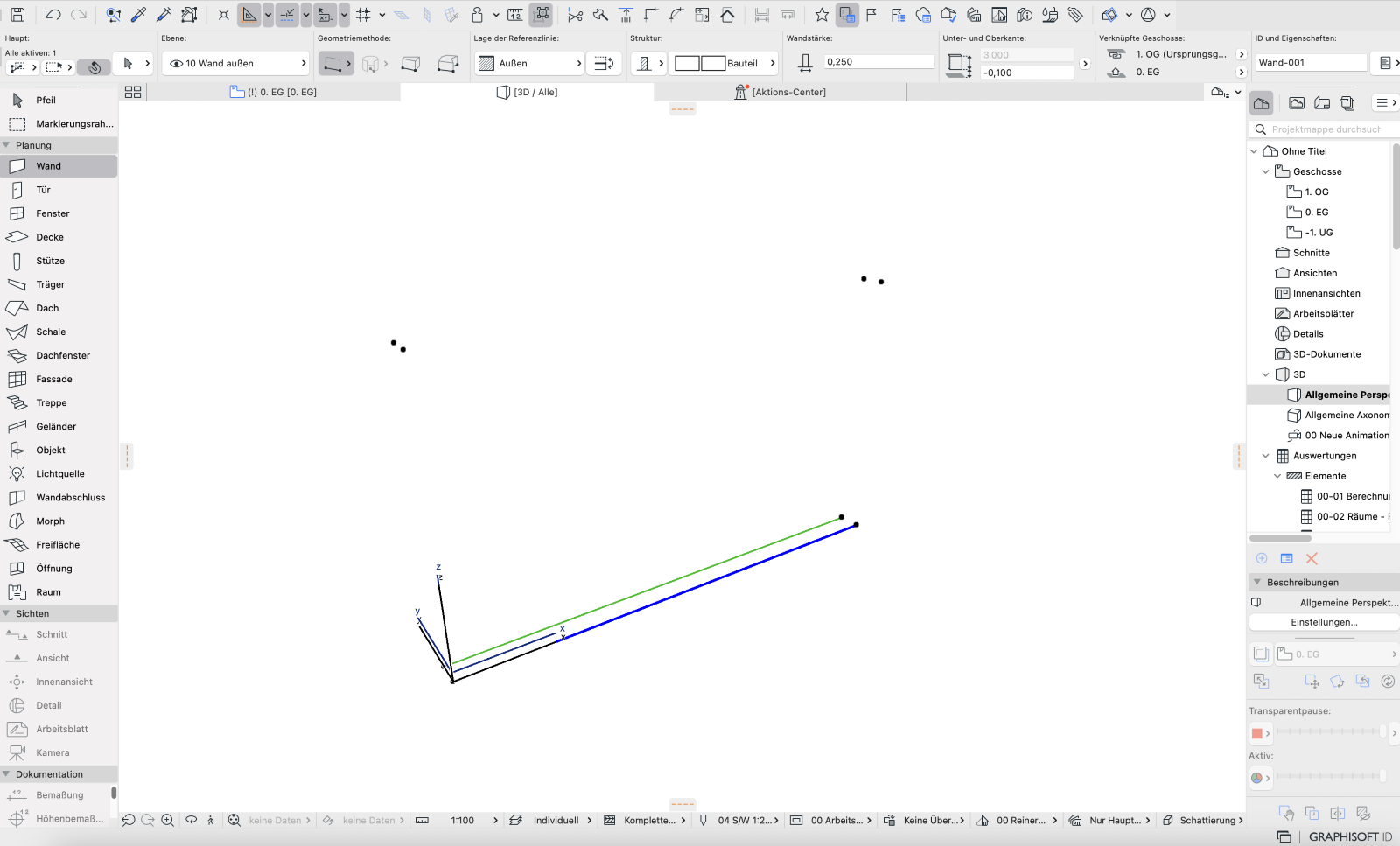Viewport: 1400px width, 846px height.
Task: Open the tab overview grid icon
Action: (x=133, y=92)
